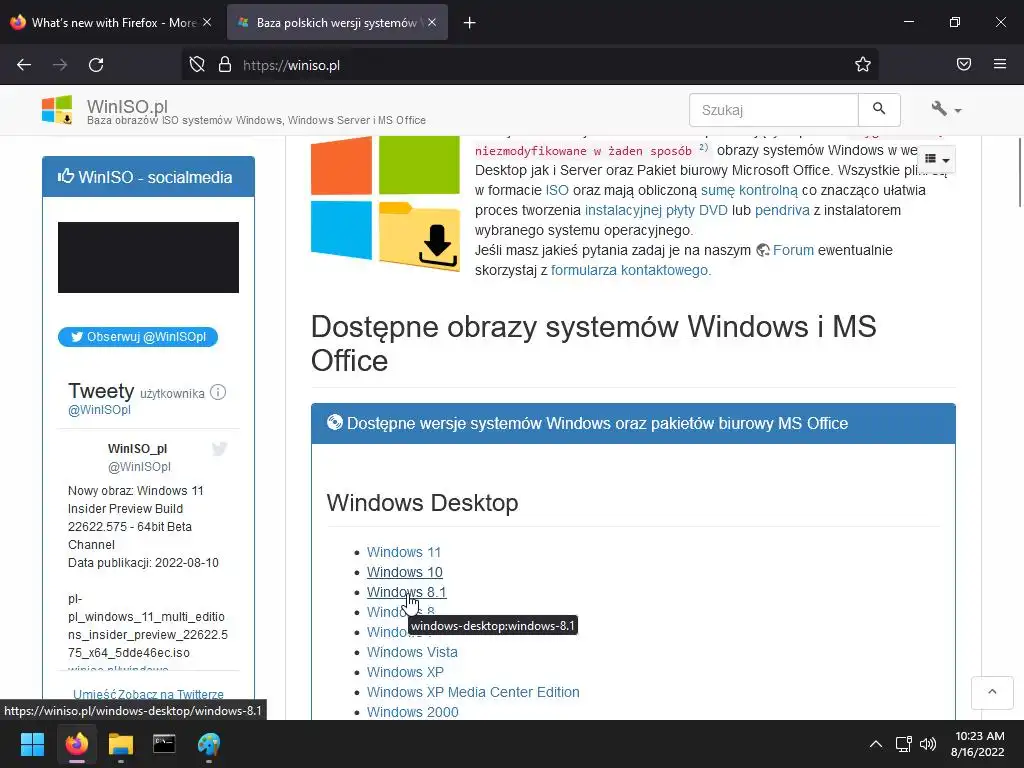1024x768 pixels.
Task: Click the URL address bar
Action: coord(529,65)
